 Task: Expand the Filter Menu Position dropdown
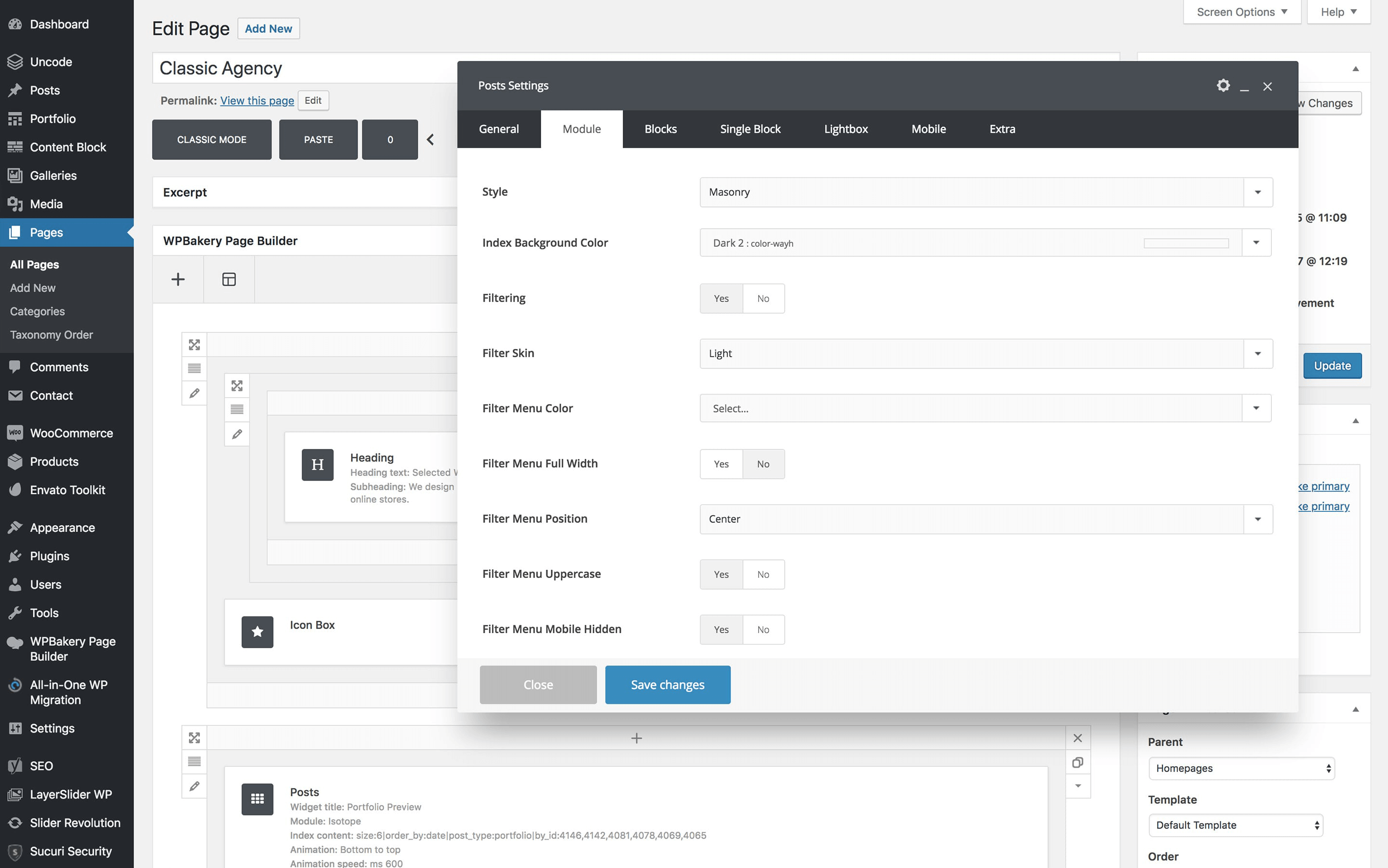click(x=1258, y=518)
